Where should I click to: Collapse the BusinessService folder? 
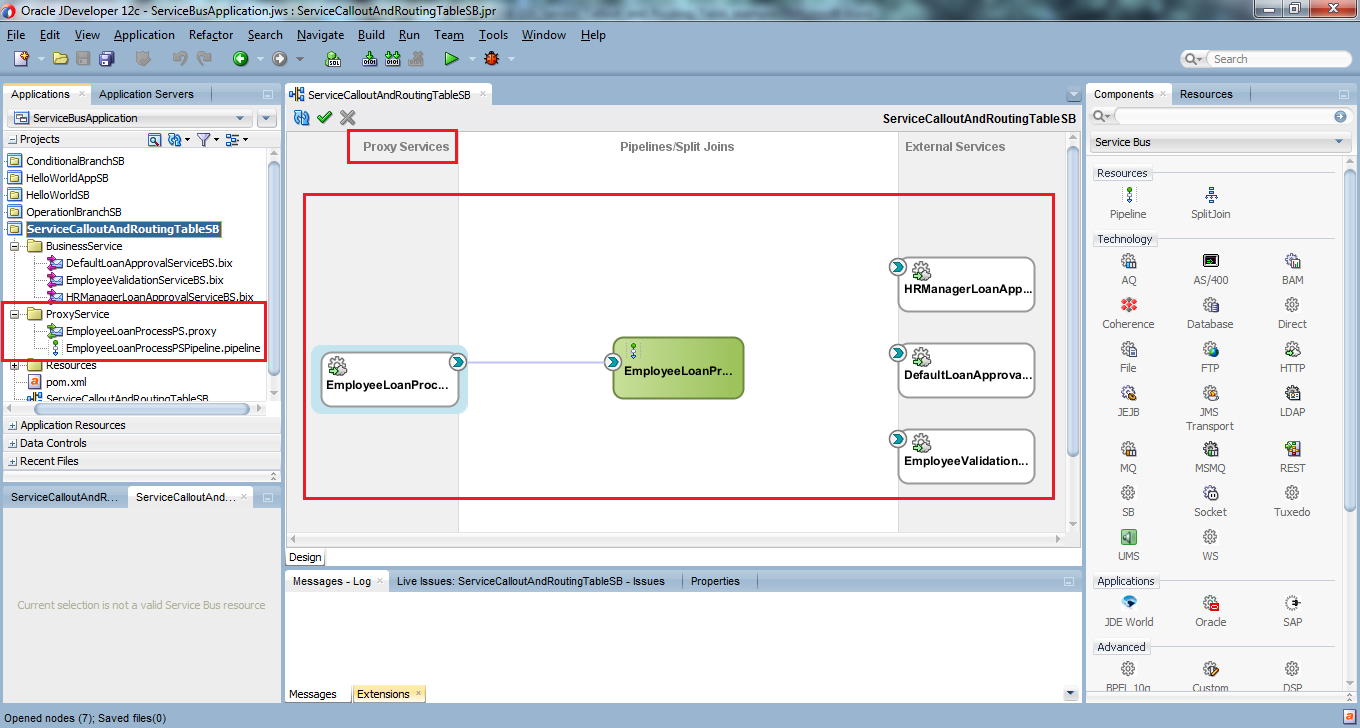[x=15, y=246]
